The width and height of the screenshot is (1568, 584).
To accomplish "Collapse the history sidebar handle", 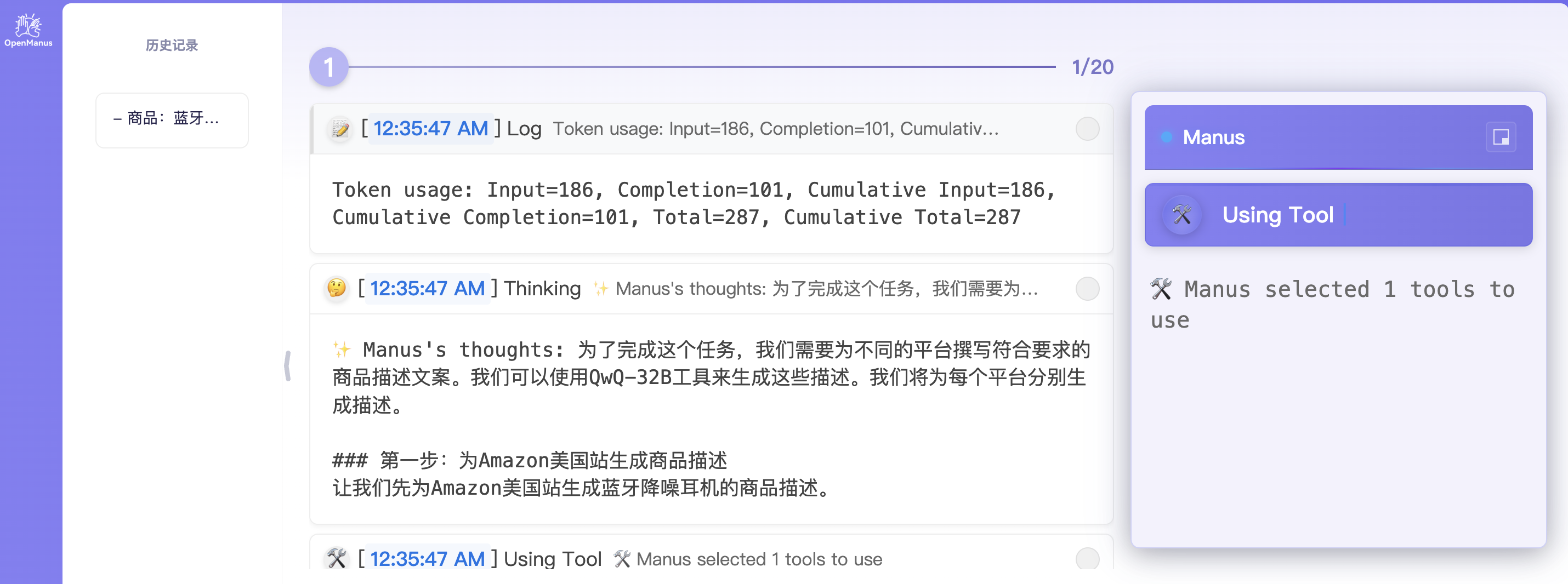I will (287, 365).
